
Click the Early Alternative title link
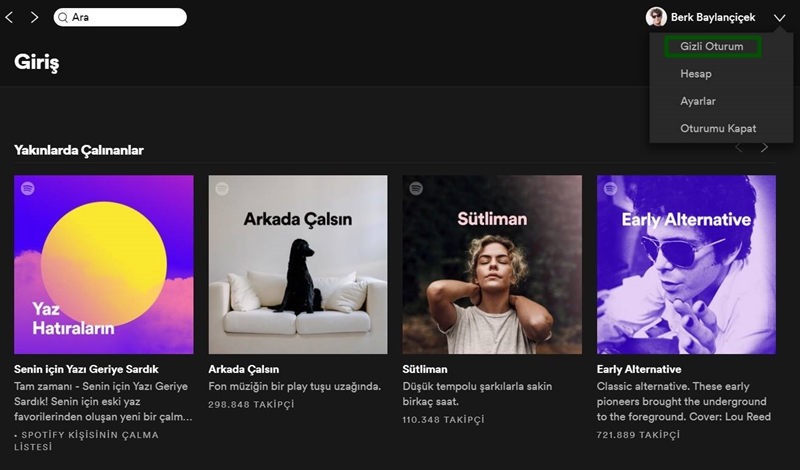click(639, 369)
